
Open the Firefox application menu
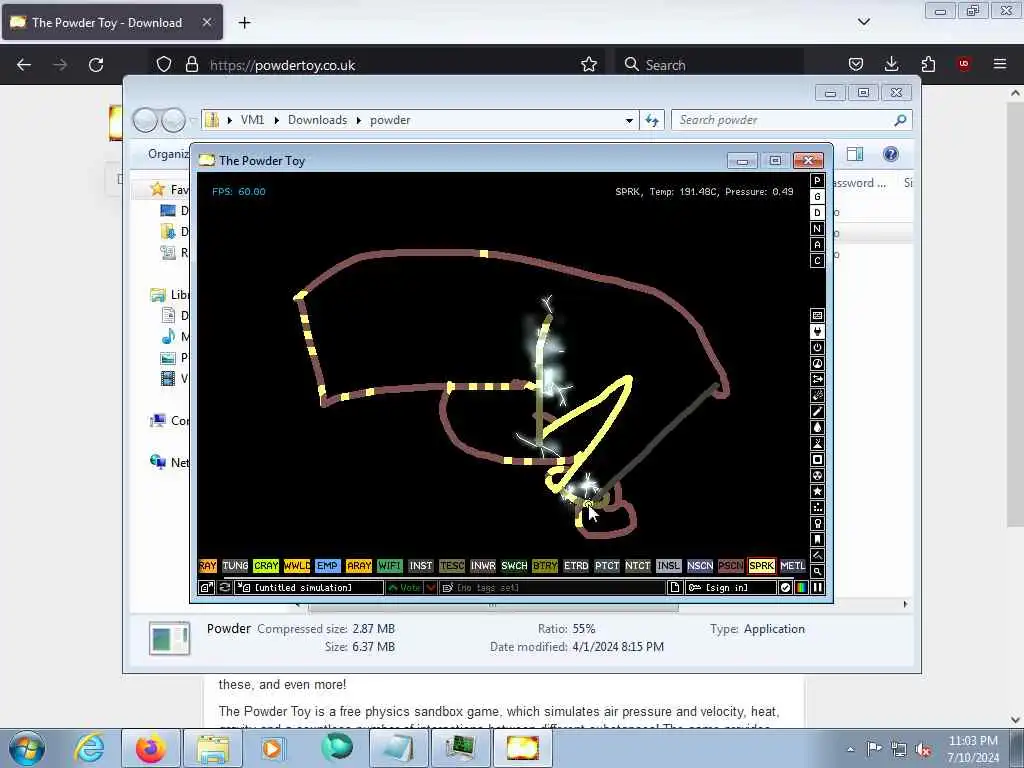coord(999,64)
